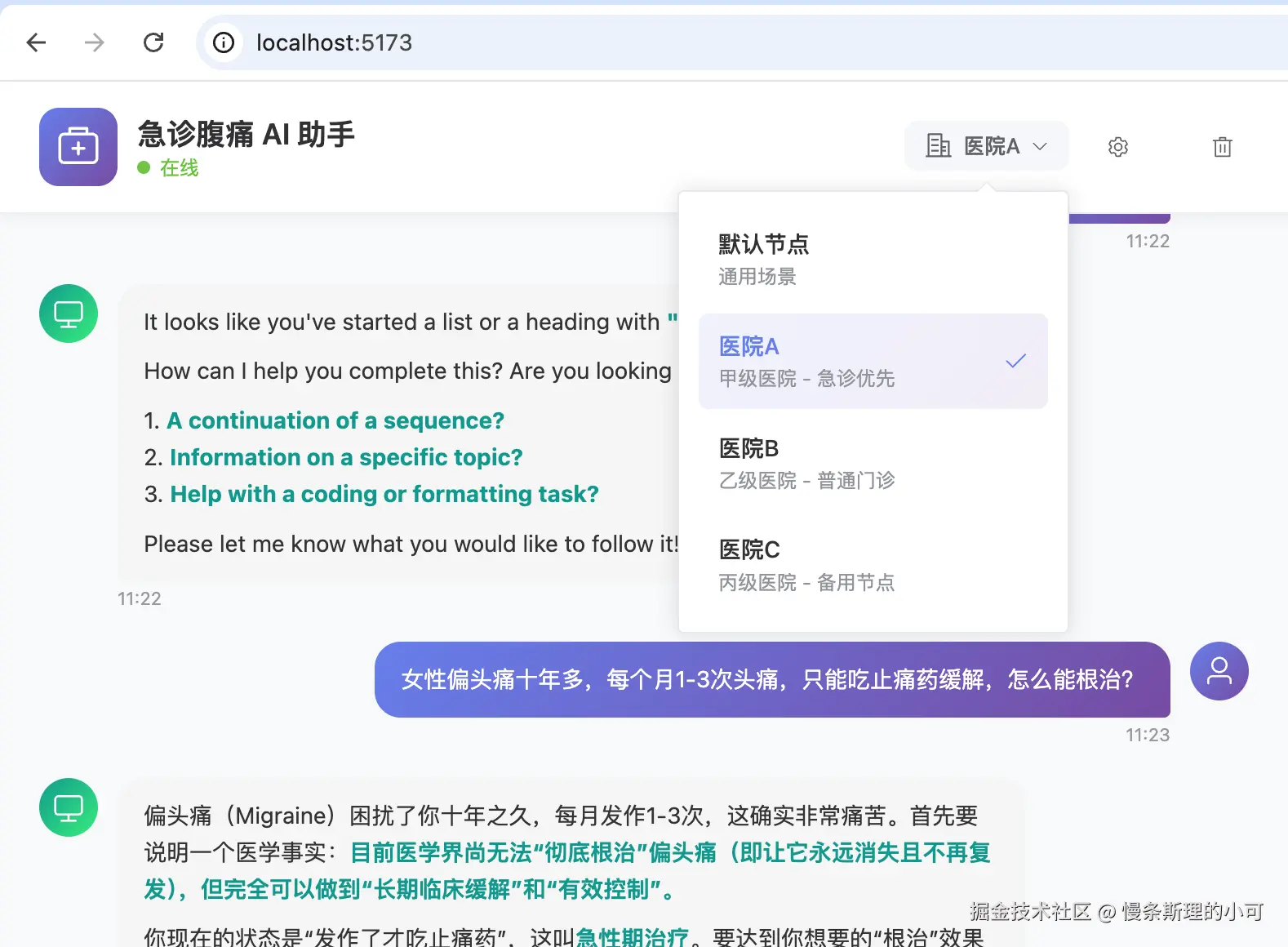1288x947 pixels.
Task: Click "A continuation of a sequence?" text
Action: [x=335, y=420]
